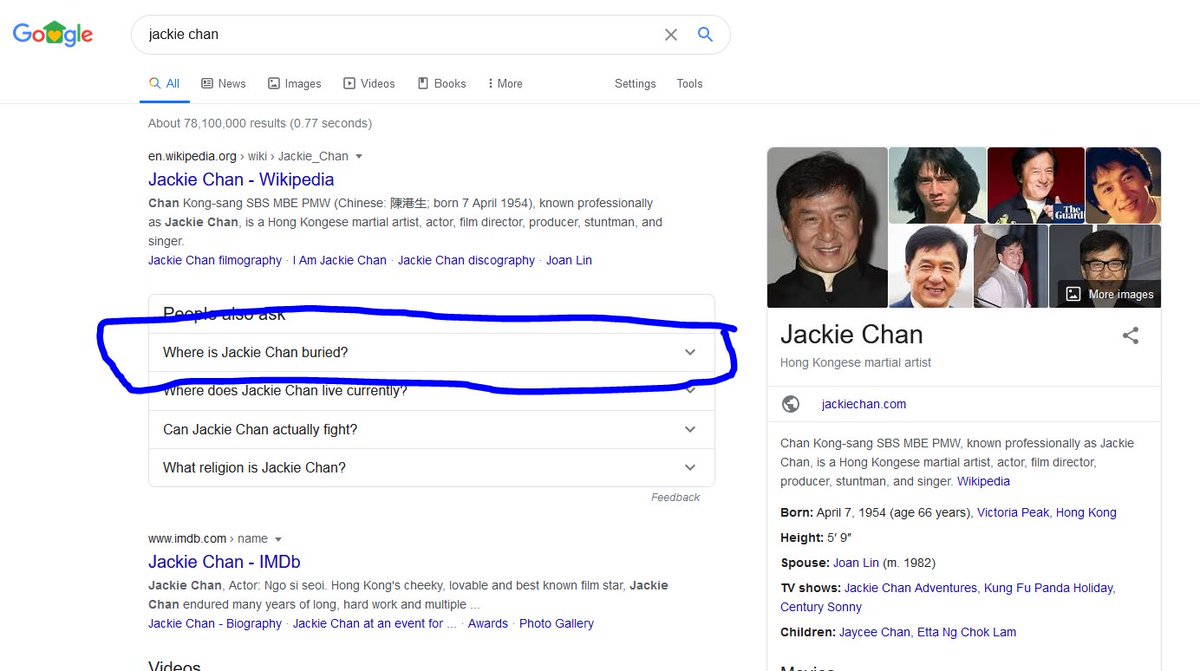Open the More search options menu
This screenshot has height=671, width=1200.
[x=505, y=84]
